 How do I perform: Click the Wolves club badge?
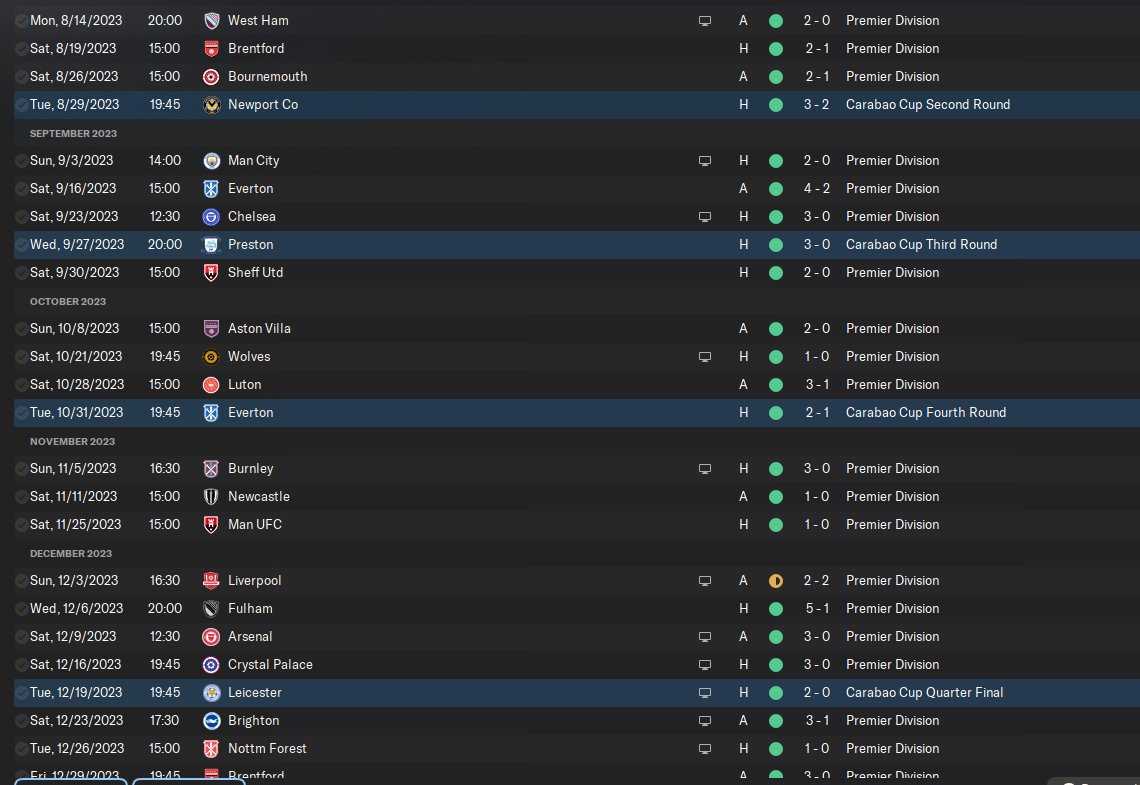(x=211, y=357)
